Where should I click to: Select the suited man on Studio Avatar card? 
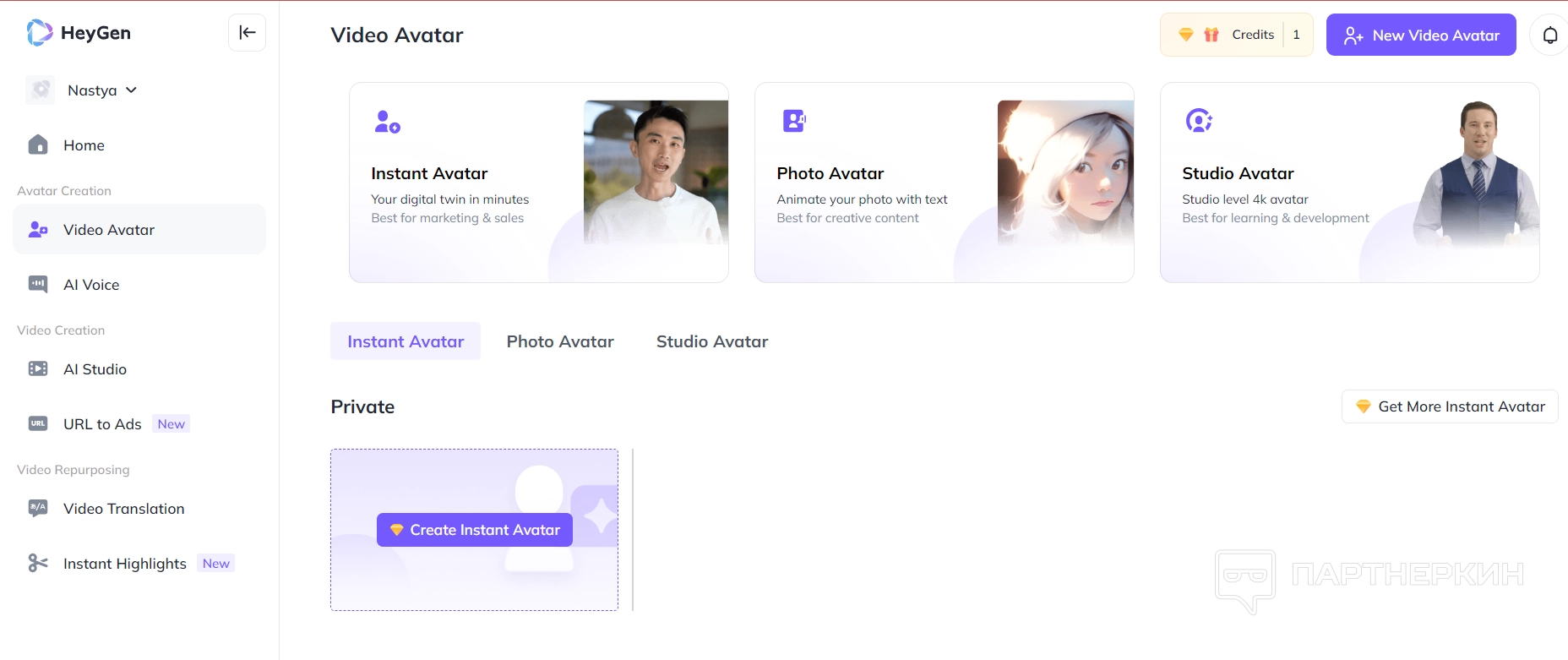tap(1477, 173)
